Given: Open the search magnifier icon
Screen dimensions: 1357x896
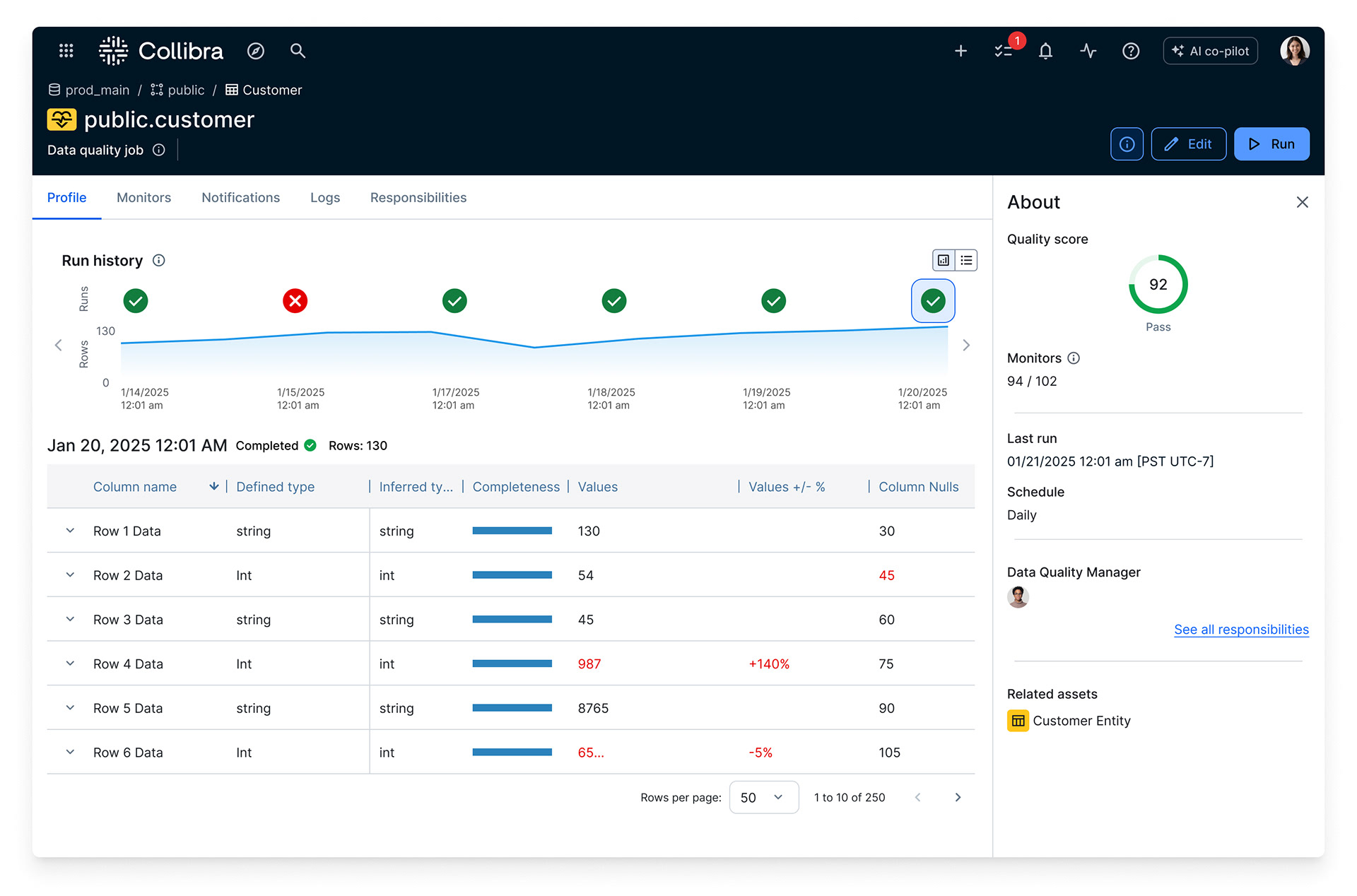Looking at the screenshot, I should click(298, 51).
